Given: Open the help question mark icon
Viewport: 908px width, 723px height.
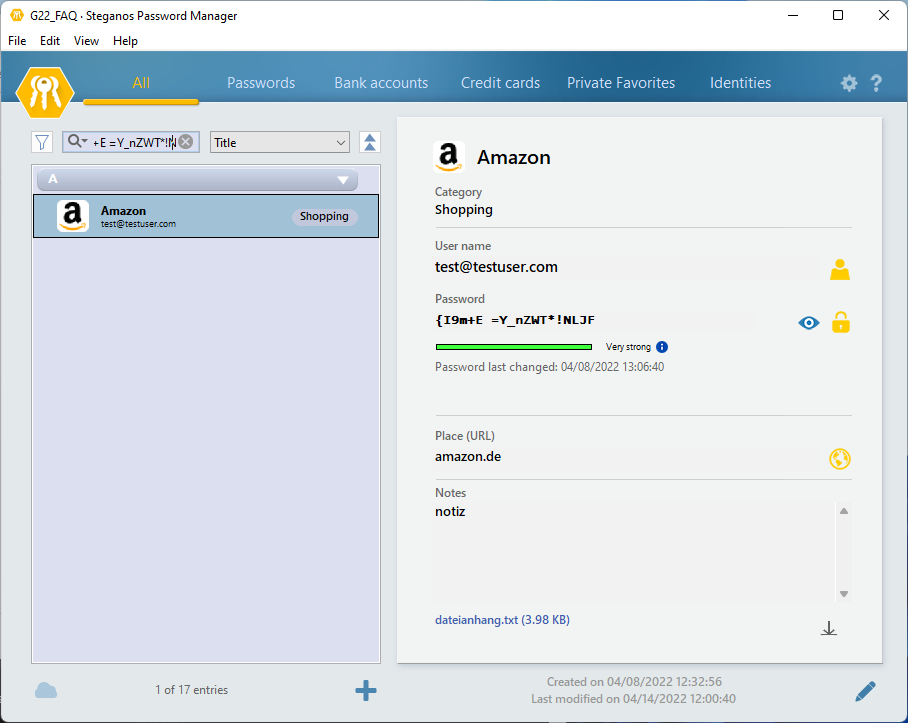Looking at the screenshot, I should (876, 84).
